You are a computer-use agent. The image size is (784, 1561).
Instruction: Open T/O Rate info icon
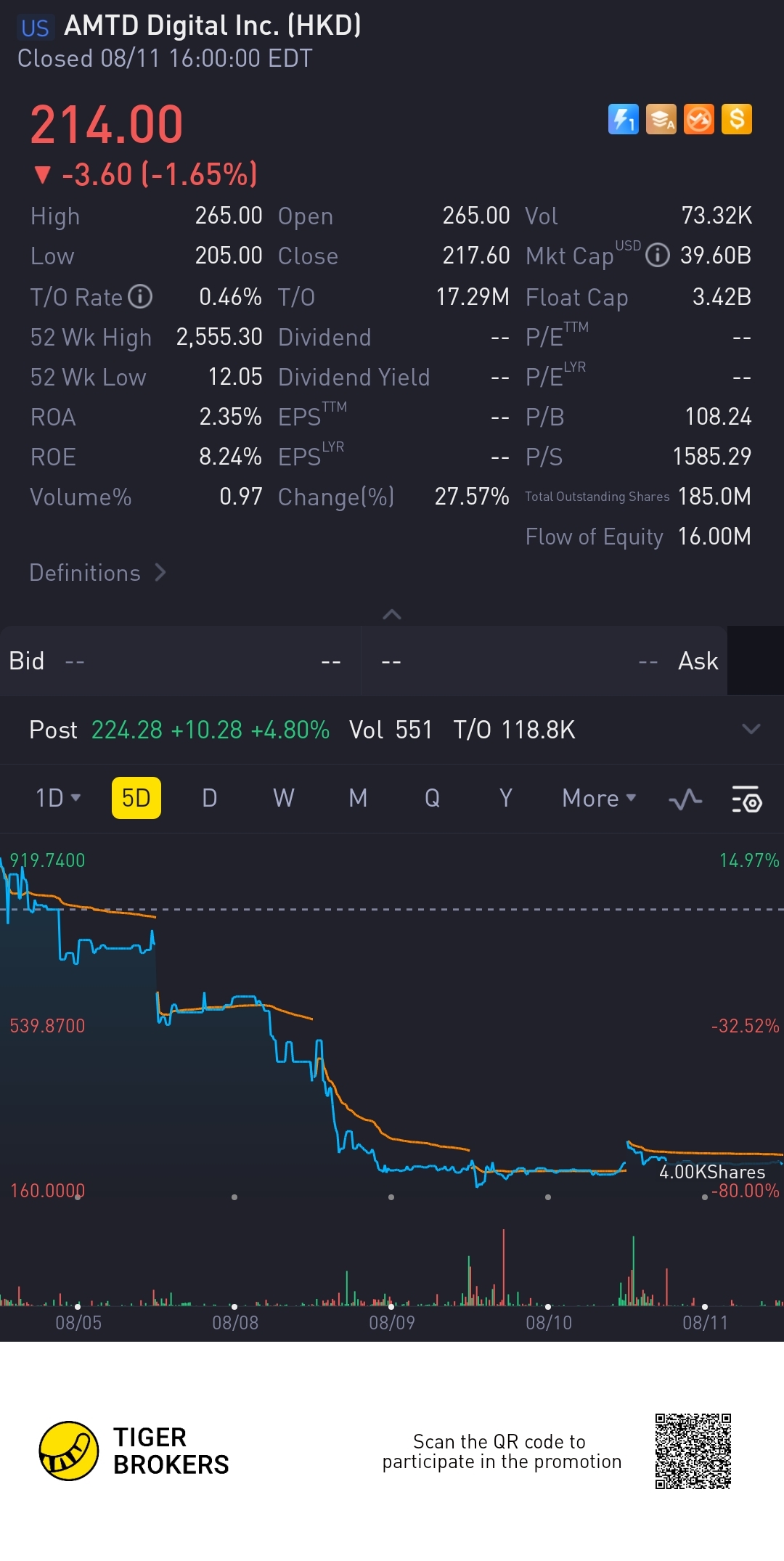tap(140, 296)
